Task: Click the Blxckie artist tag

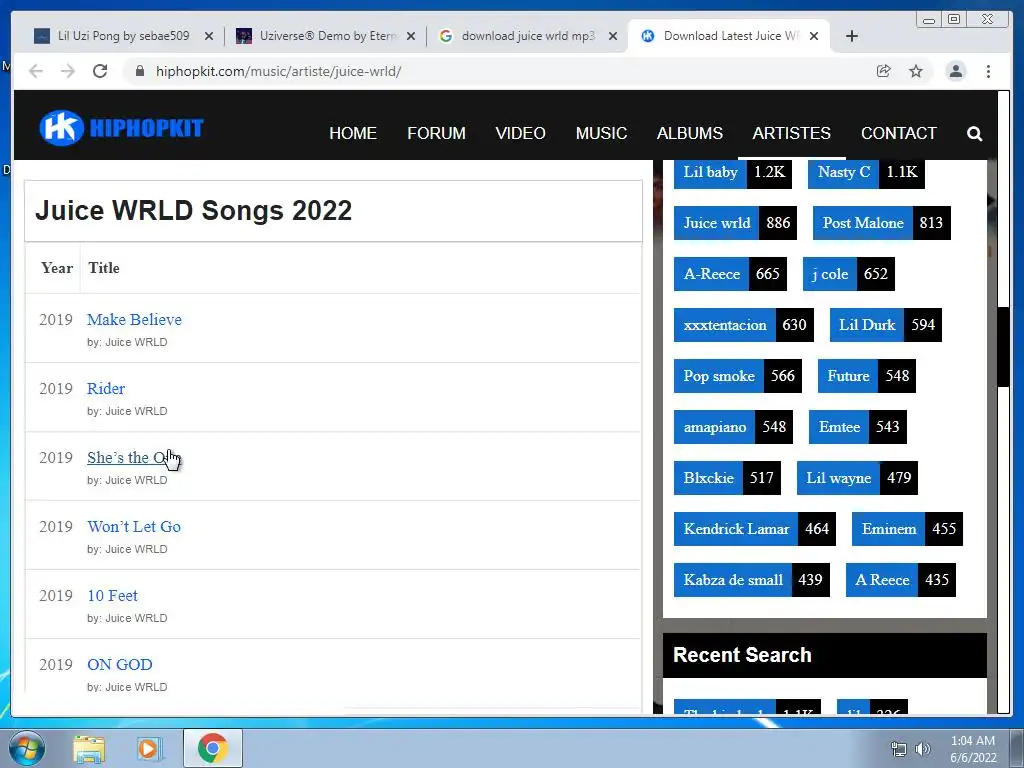Action: [x=728, y=477]
